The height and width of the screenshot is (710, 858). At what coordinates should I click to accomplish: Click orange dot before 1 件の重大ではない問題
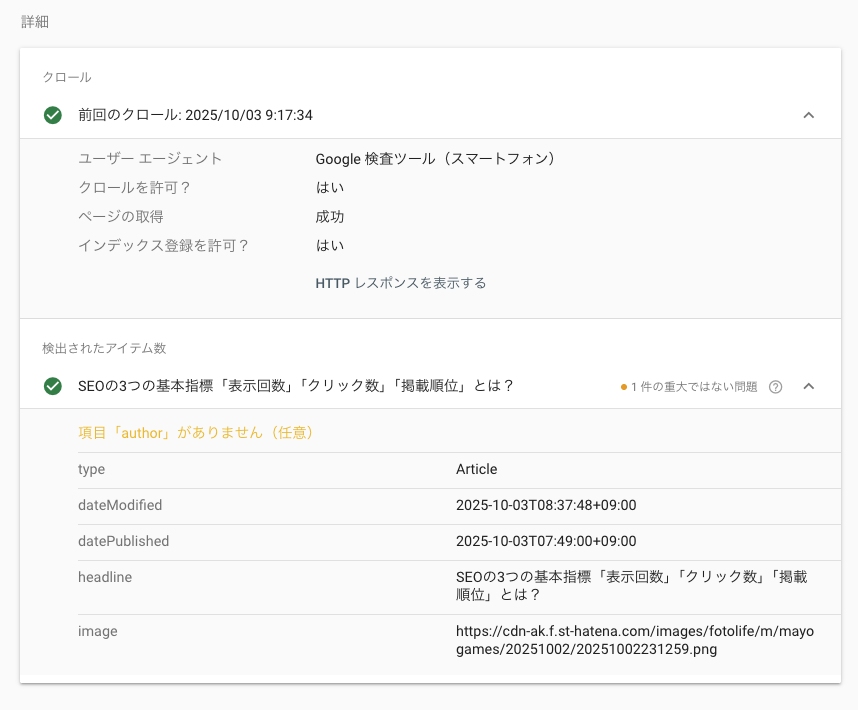click(x=623, y=387)
